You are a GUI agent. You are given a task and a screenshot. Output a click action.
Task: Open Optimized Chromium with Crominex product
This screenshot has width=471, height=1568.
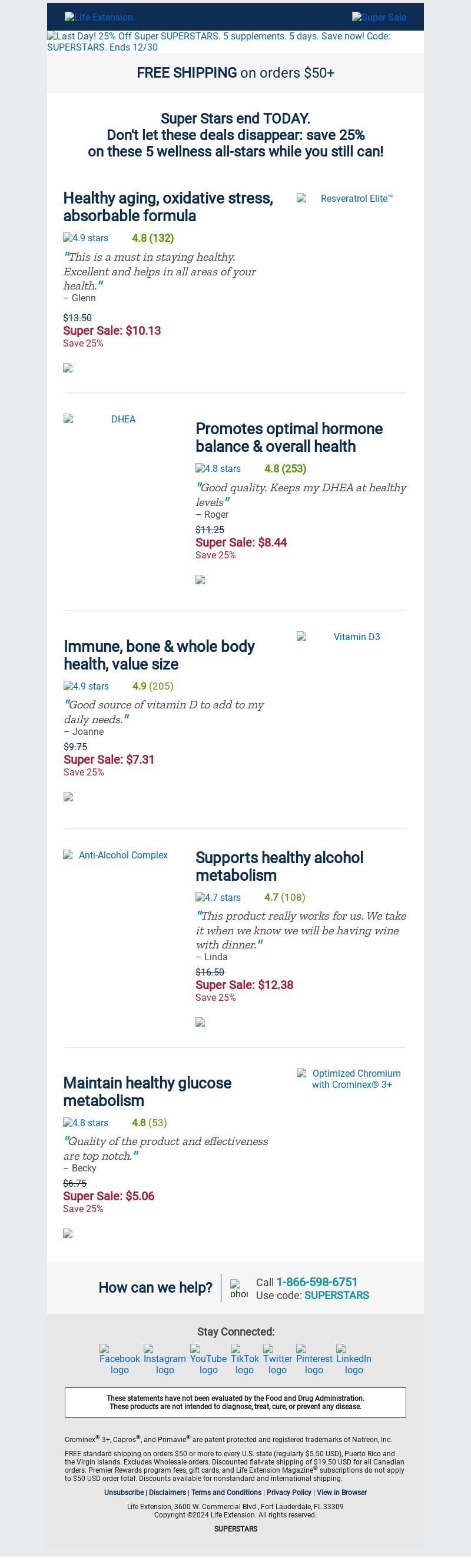351,1078
